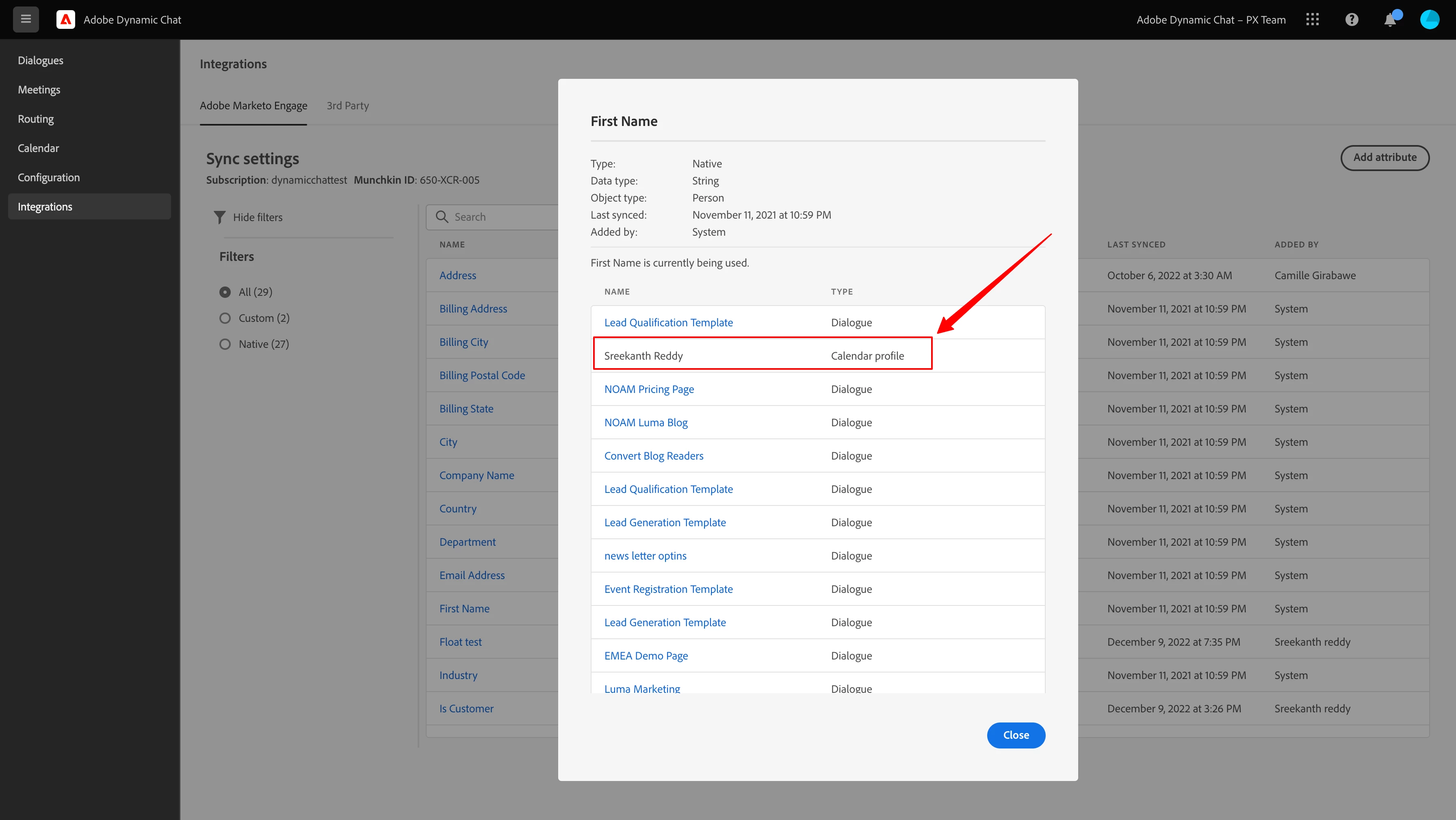The width and height of the screenshot is (1456, 820).
Task: Toggle the hamburger side navigation menu
Action: [26, 19]
